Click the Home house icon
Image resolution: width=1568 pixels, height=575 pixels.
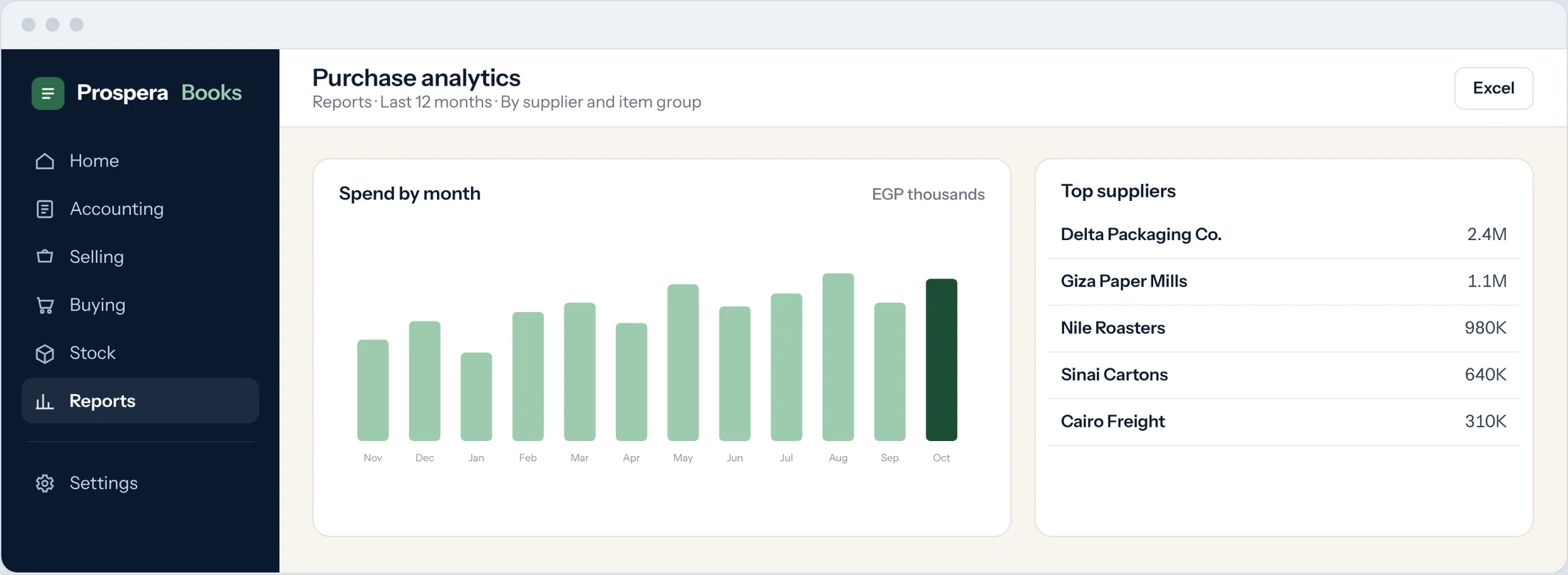click(45, 161)
